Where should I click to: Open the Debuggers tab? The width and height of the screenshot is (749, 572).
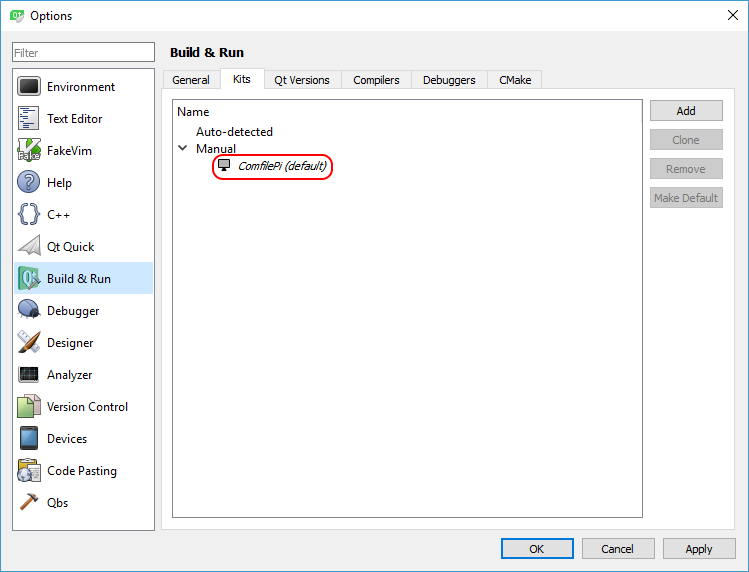coord(449,80)
